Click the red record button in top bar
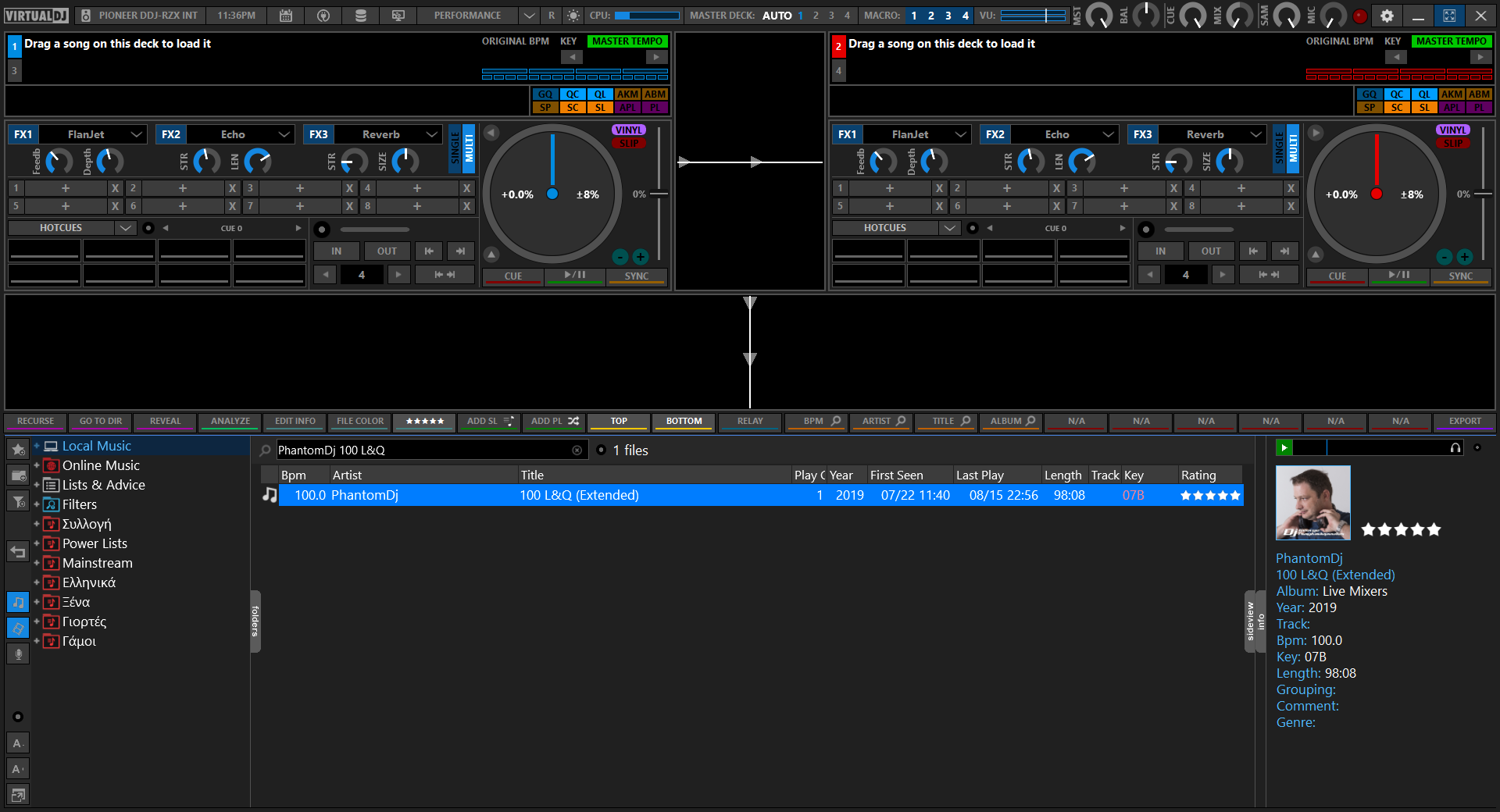This screenshot has height=812, width=1500. point(1360,16)
